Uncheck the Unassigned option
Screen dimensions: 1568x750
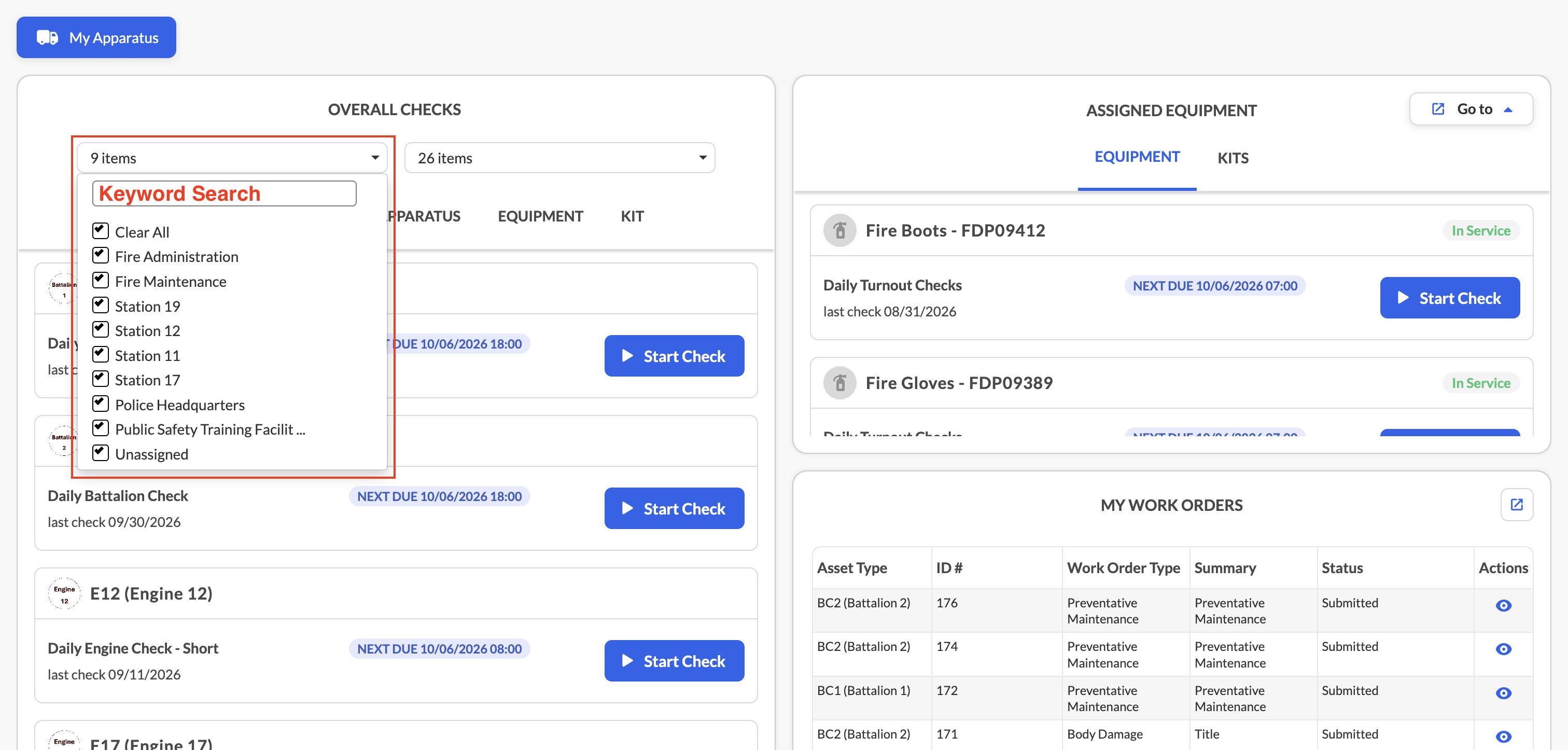101,453
